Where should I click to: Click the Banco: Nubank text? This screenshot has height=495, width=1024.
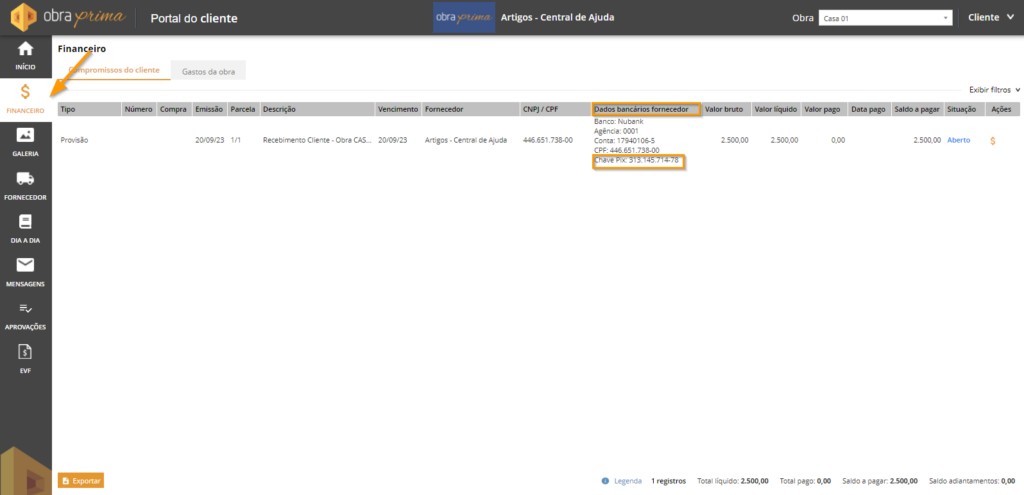click(620, 121)
